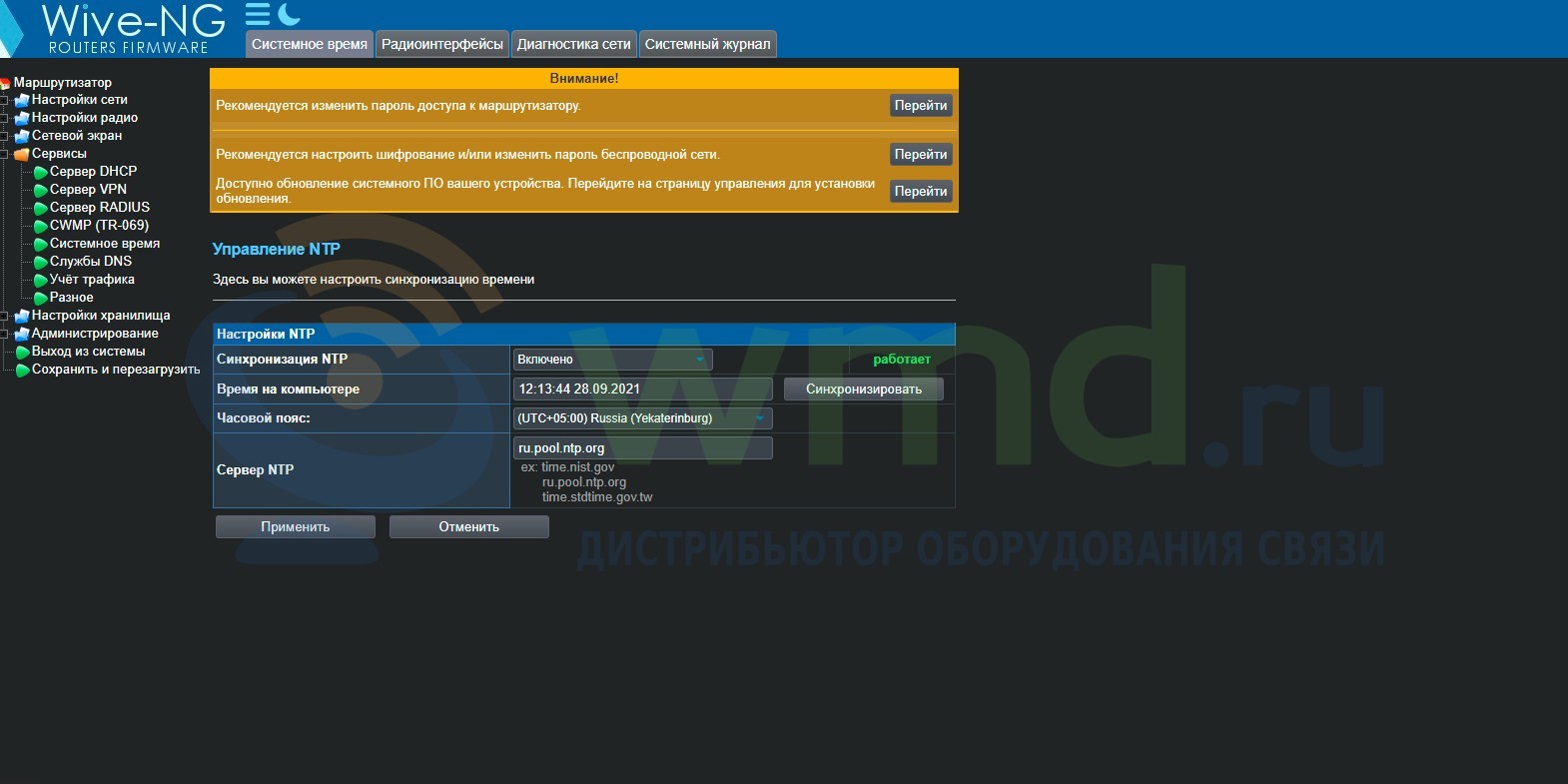Click the Маршрутизатор home icon

point(5,83)
